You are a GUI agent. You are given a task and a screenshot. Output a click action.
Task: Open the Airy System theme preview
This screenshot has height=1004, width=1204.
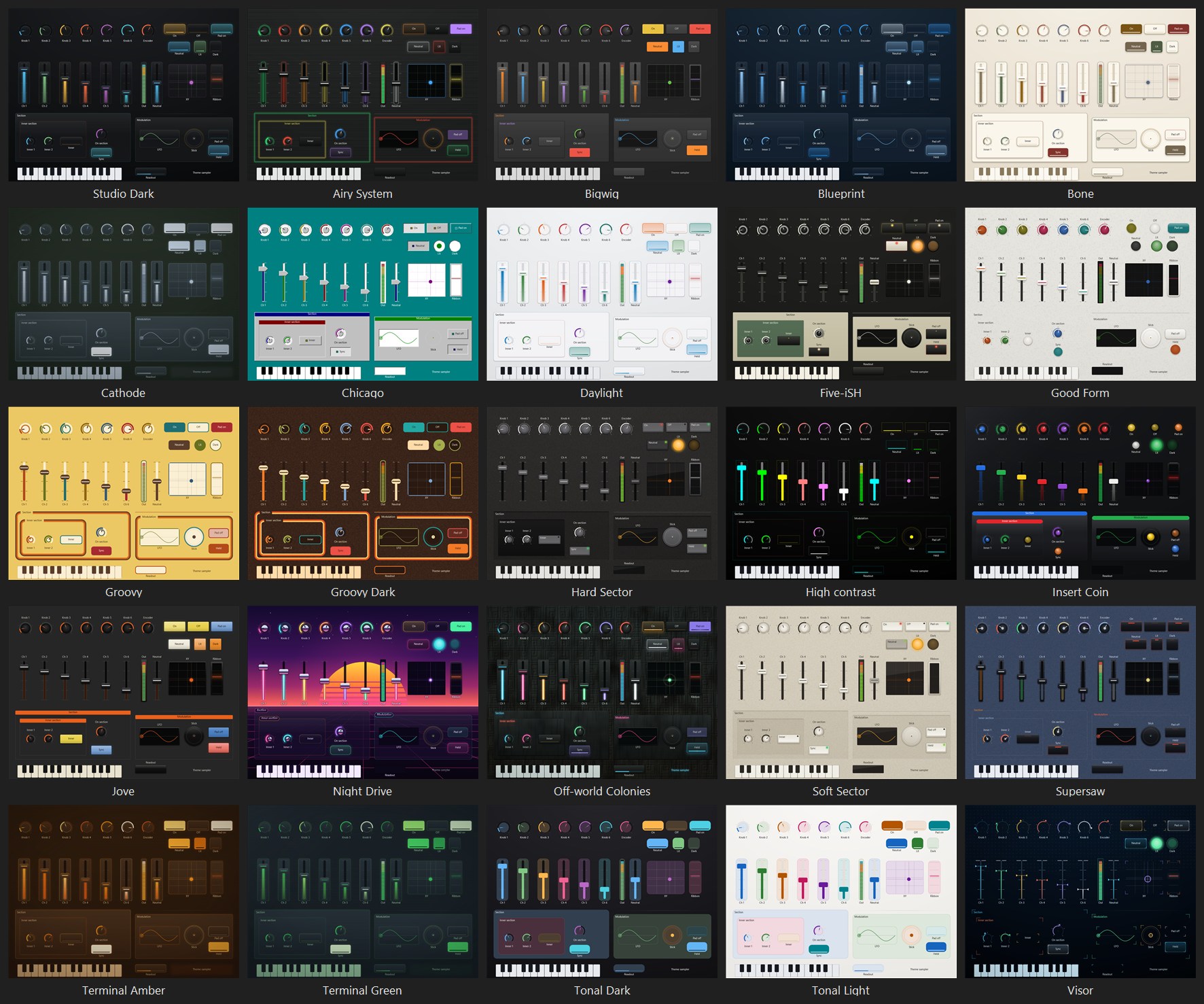363,95
